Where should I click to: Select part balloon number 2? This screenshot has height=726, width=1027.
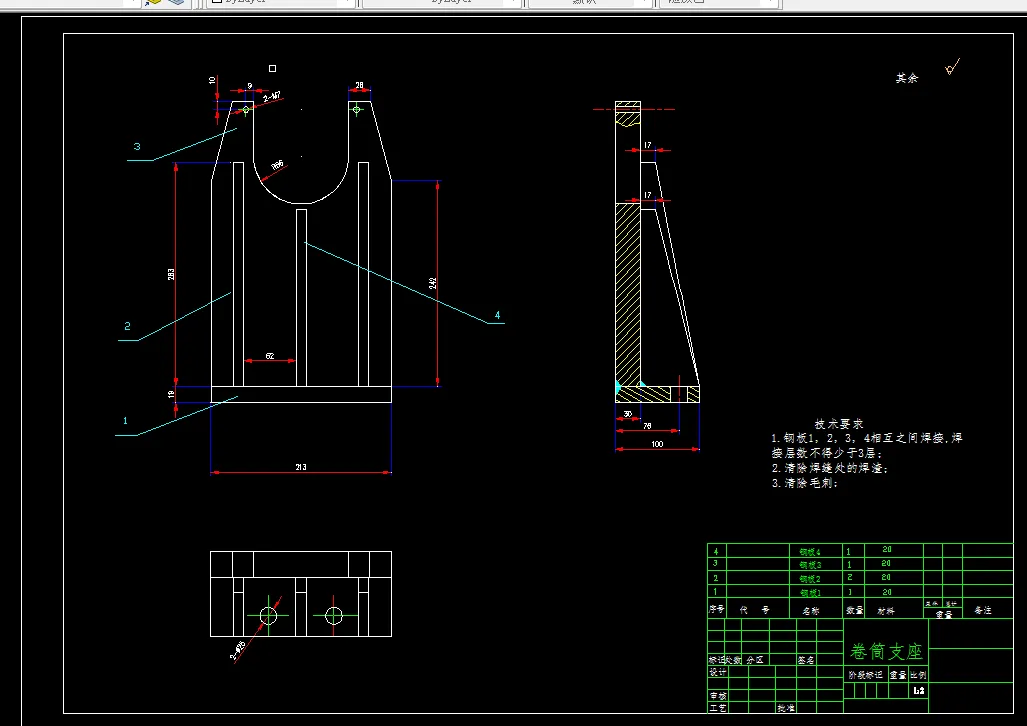coord(127,326)
